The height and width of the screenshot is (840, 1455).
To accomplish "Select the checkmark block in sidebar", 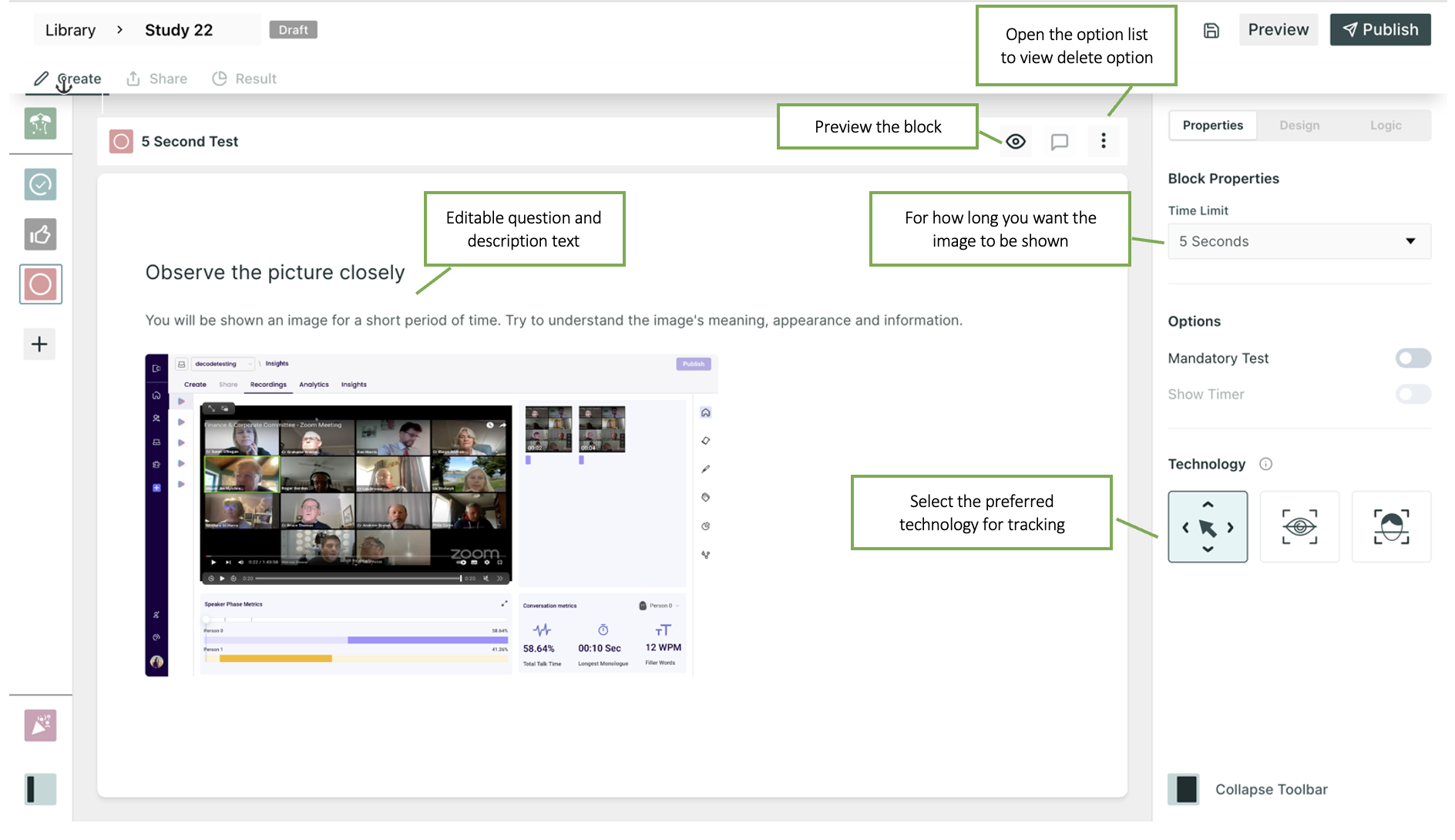I will pos(40,184).
